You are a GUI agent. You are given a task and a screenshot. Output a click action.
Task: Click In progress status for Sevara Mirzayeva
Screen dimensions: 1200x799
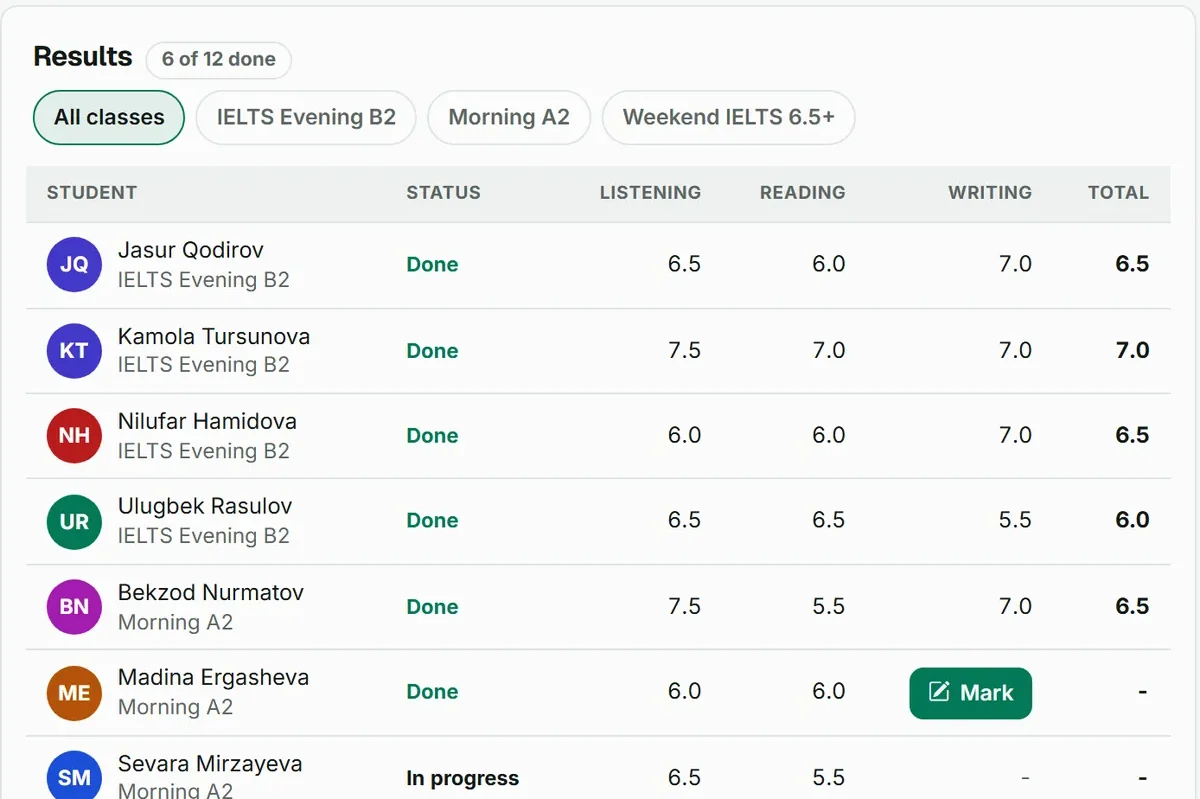click(x=463, y=778)
